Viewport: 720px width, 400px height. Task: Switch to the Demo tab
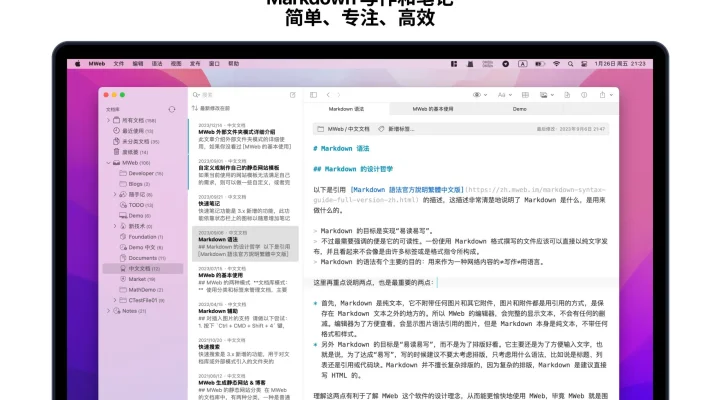(519, 109)
